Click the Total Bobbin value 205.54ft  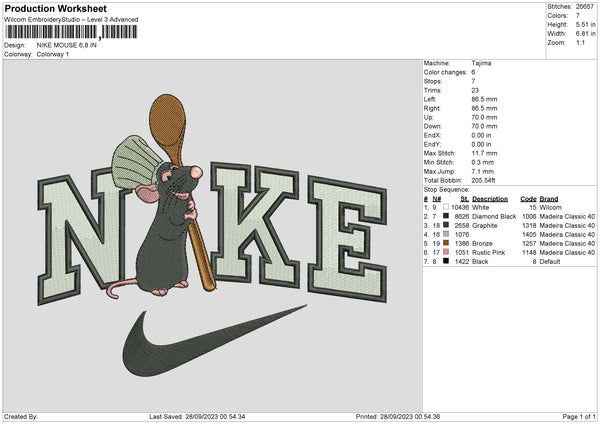point(484,180)
